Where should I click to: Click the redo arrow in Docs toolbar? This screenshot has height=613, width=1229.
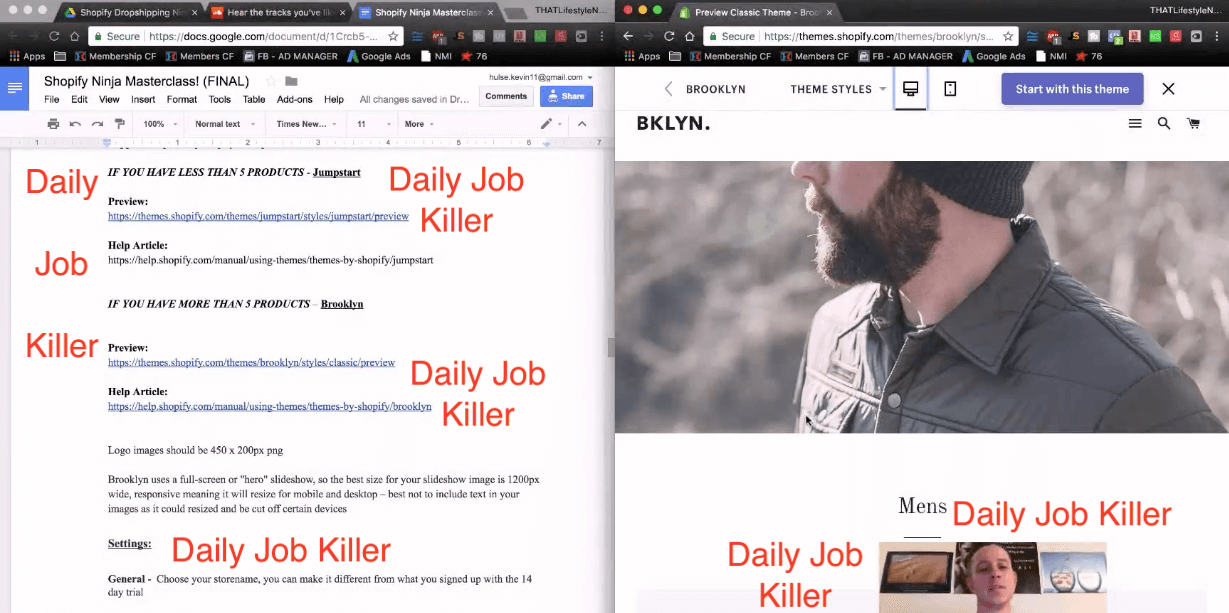click(x=97, y=124)
